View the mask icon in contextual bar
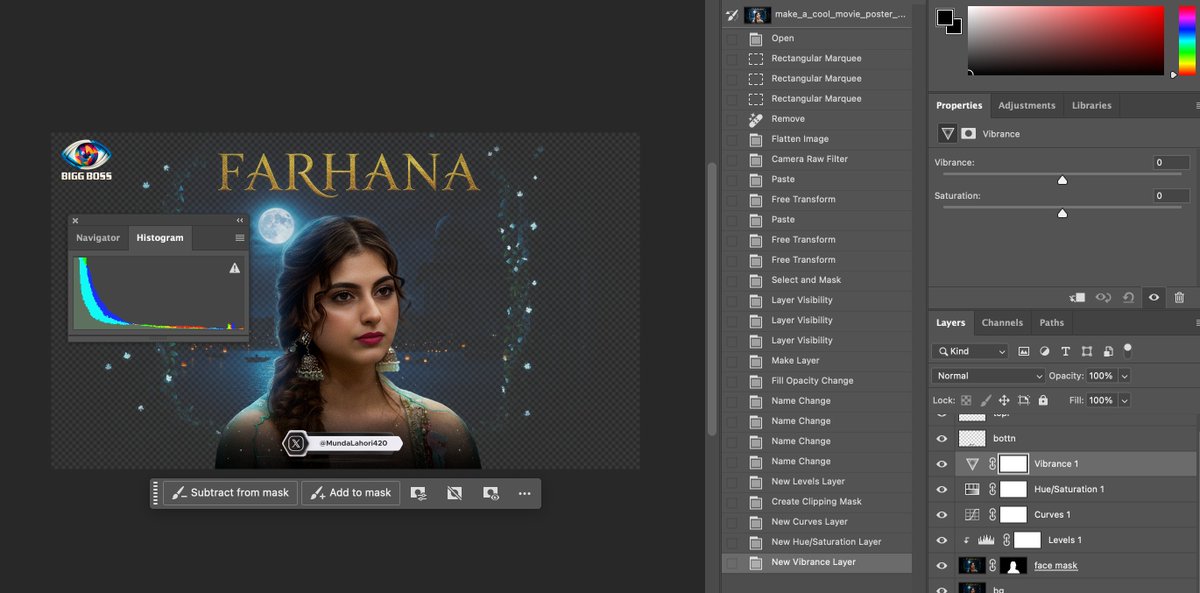This screenshot has height=593, width=1200. pyautogui.click(x=490, y=493)
